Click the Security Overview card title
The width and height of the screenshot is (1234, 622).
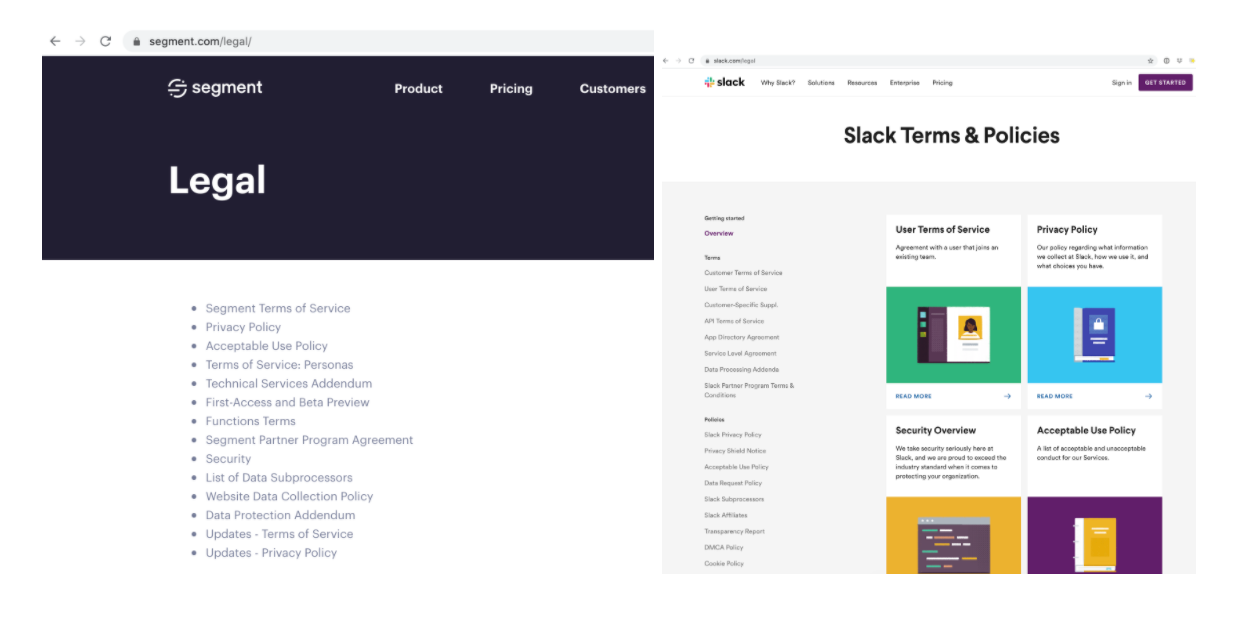coord(936,430)
